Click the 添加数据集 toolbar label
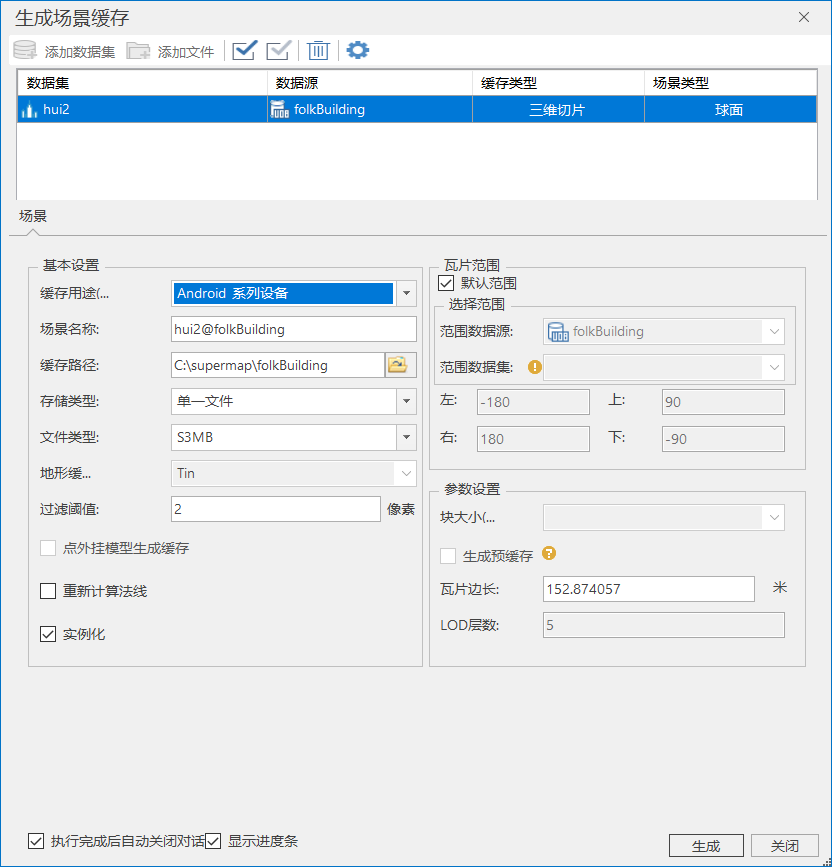Screen dimensions: 832x867 (x=80, y=51)
